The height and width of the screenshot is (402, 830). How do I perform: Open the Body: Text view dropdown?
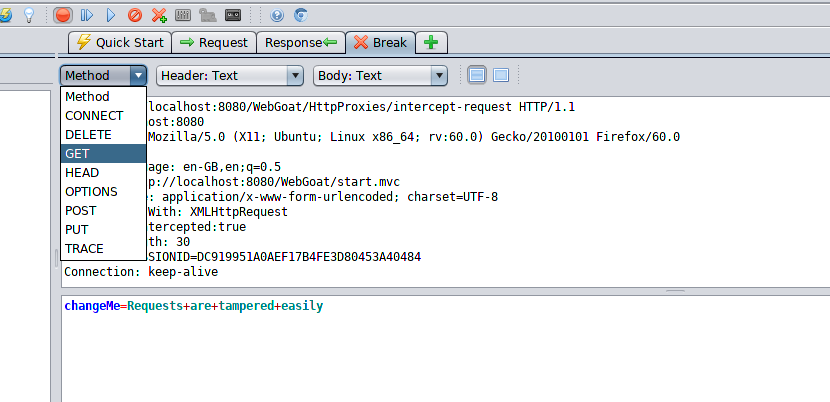click(379, 75)
